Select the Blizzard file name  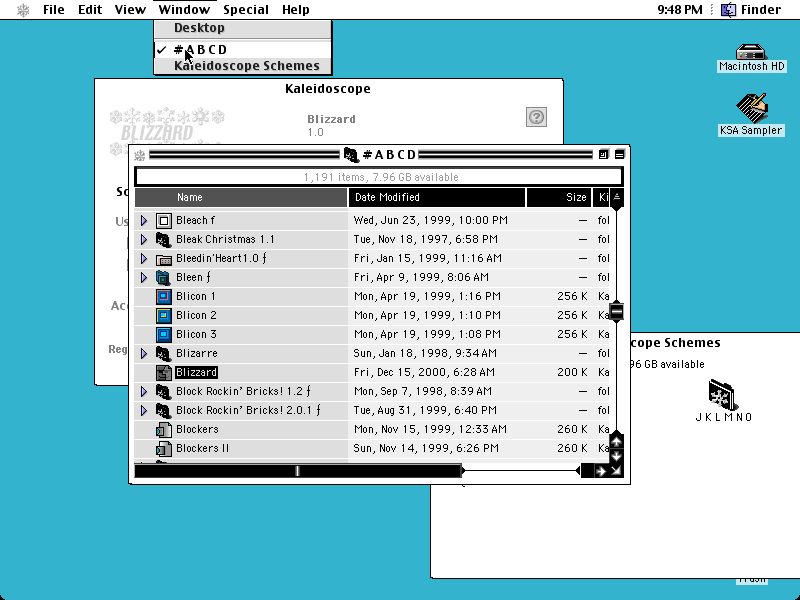(196, 372)
